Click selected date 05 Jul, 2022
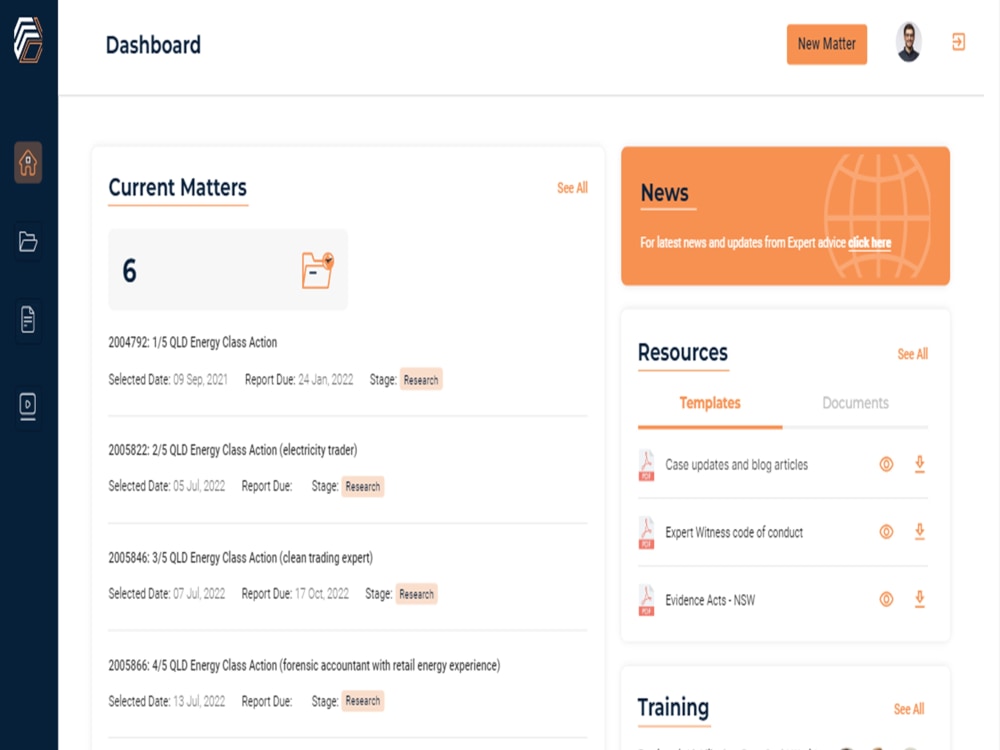Viewport: 1000px width, 750px height. (x=199, y=486)
